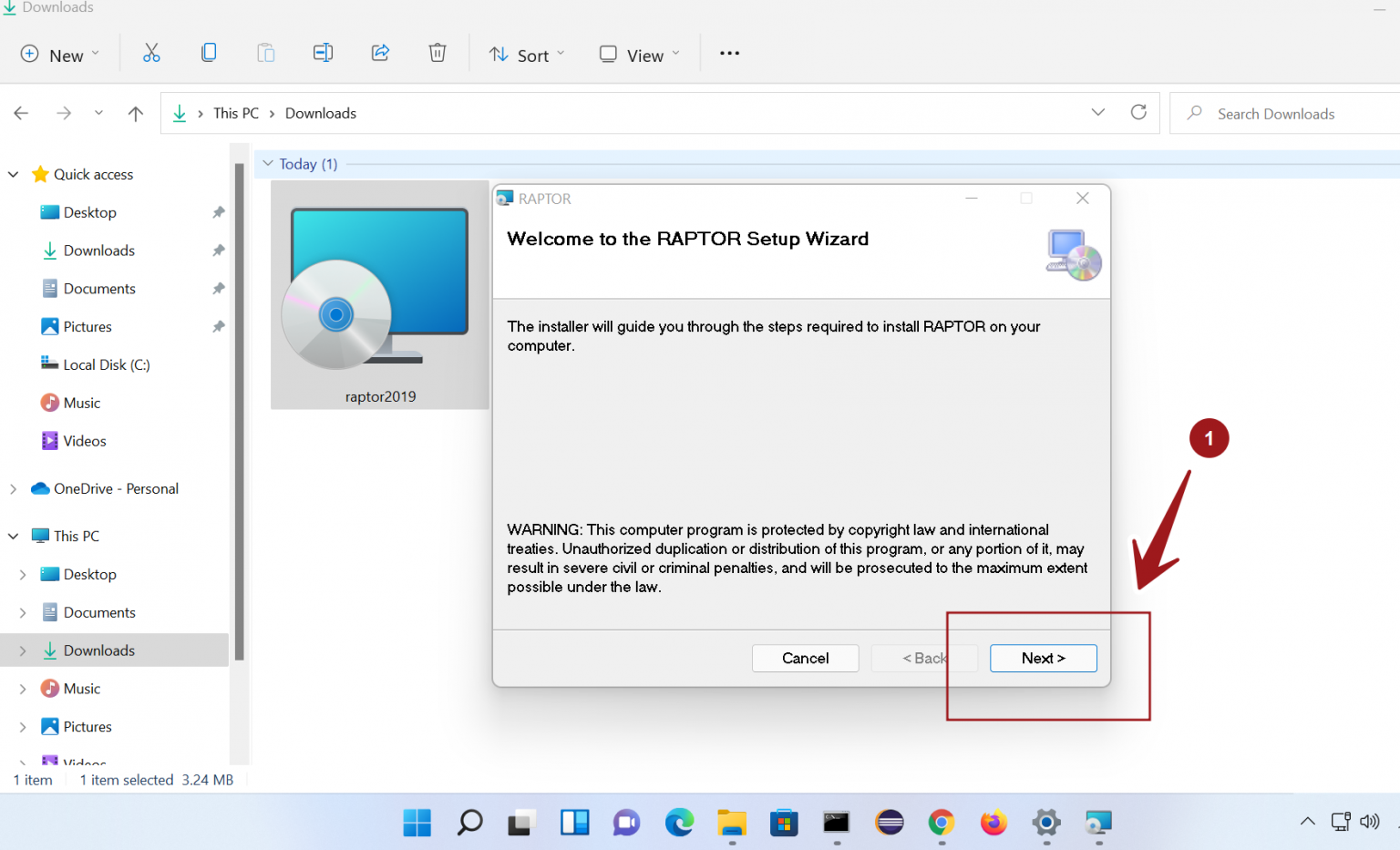Image resolution: width=1400 pixels, height=850 pixels.
Task: Click the Delete icon in the toolbar
Action: 437,53
